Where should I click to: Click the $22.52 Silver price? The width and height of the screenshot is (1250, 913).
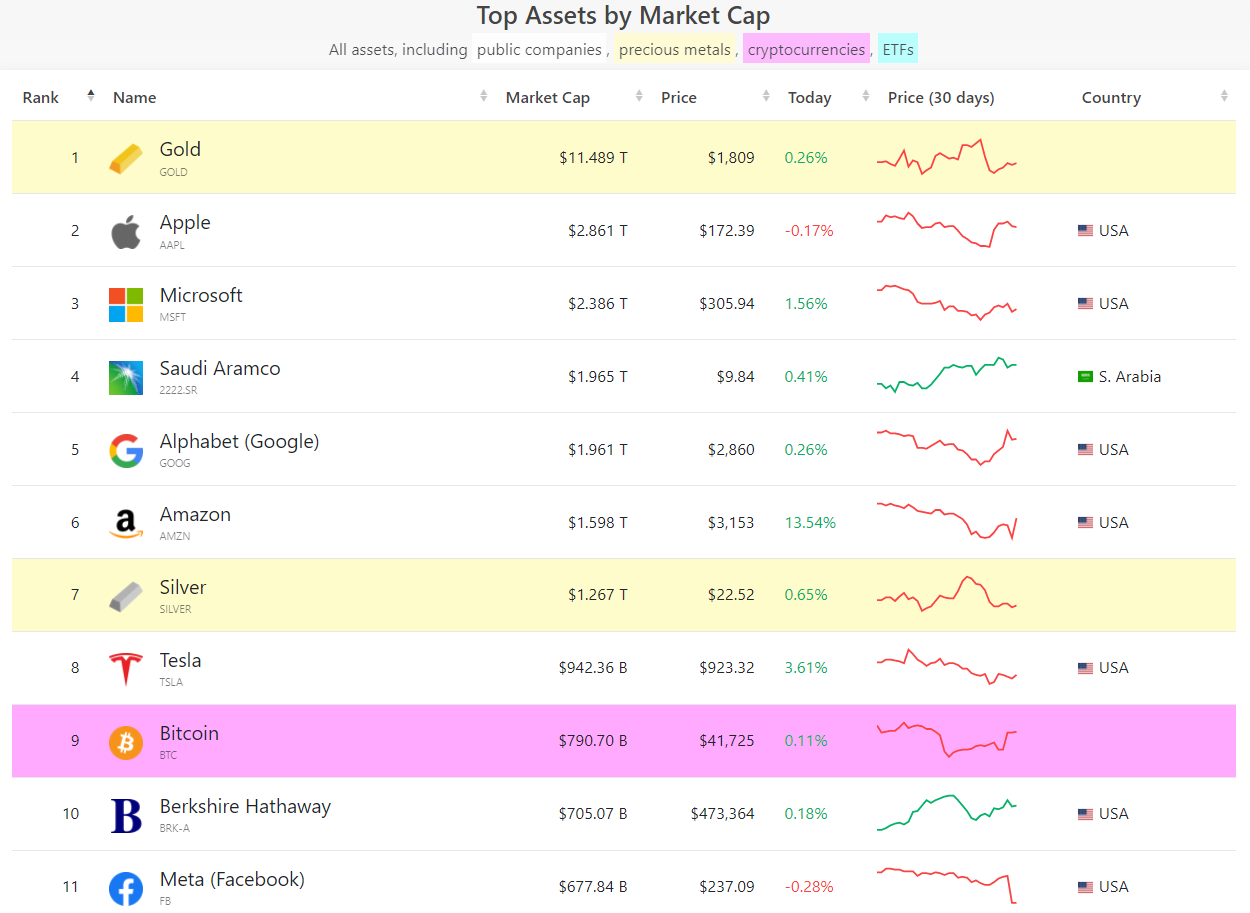731,595
